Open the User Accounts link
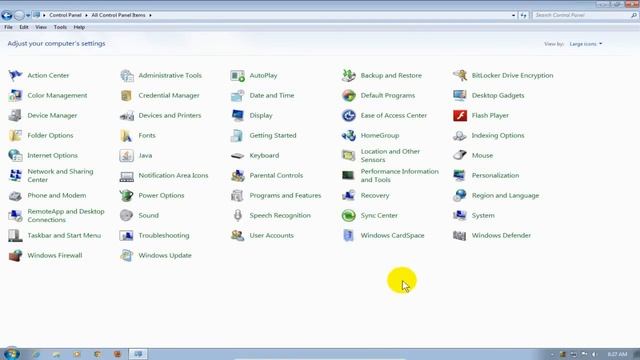Screen dimensions: 640x360 pyautogui.click(x=271, y=236)
